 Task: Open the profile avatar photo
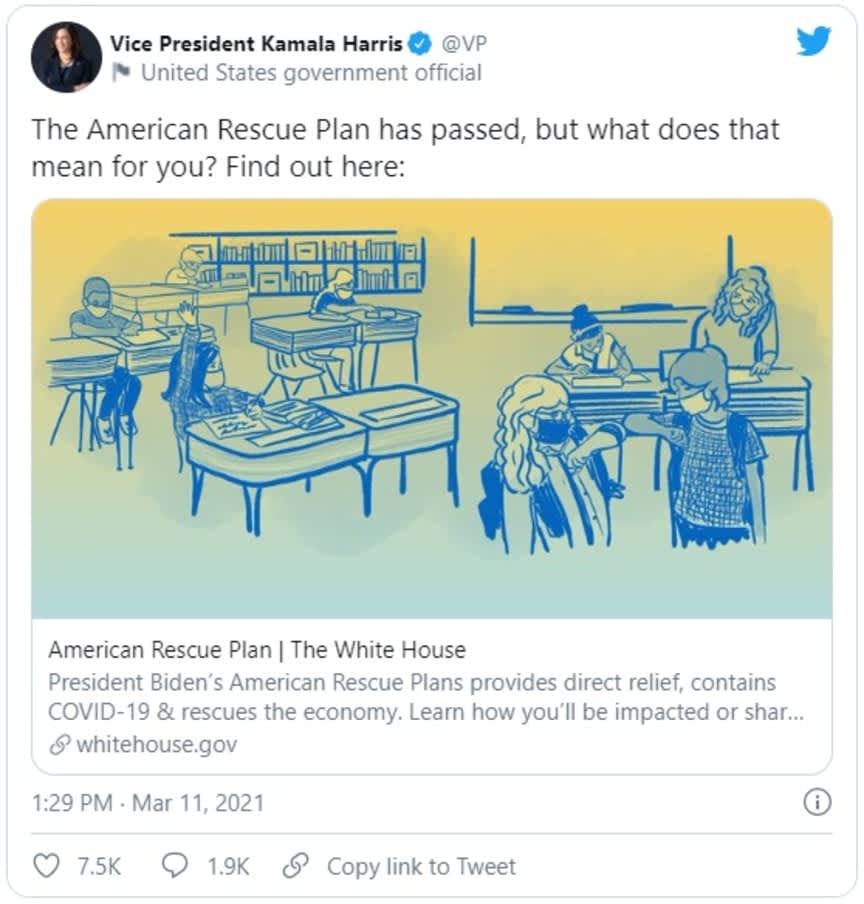[66, 57]
